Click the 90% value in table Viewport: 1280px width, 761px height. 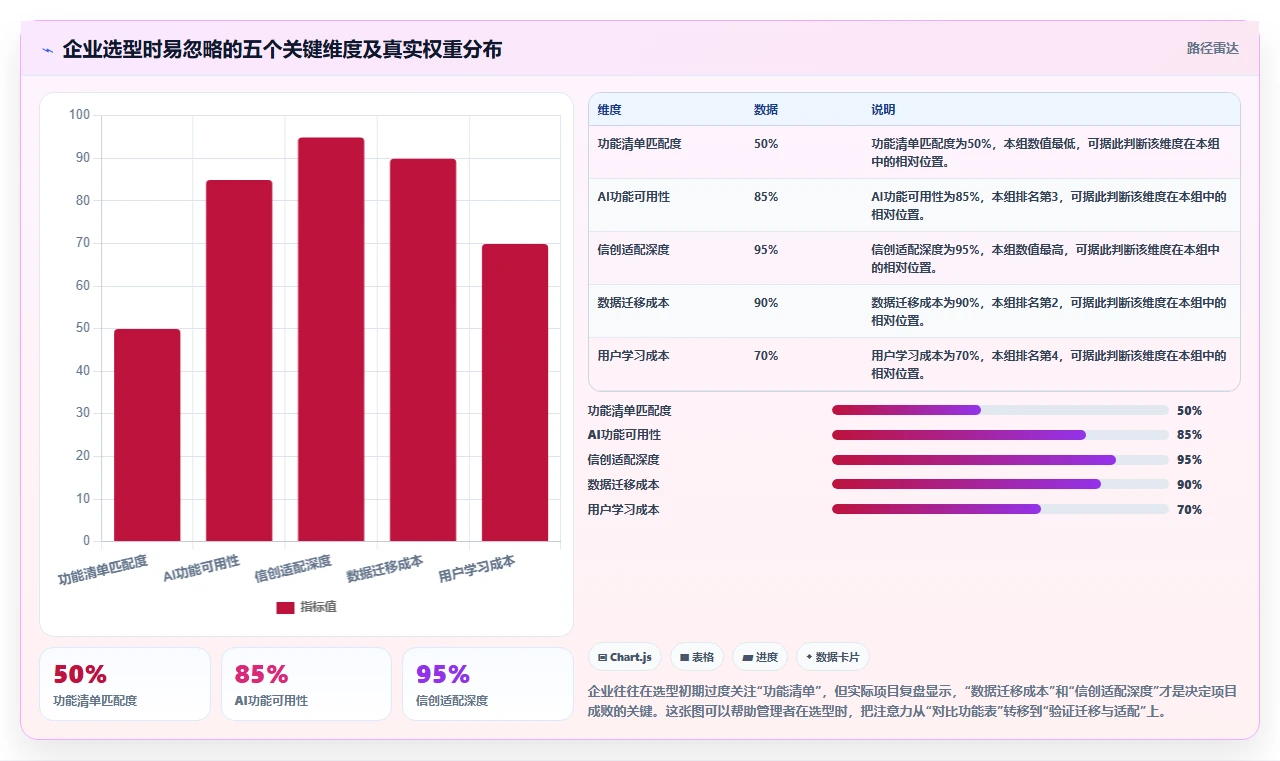pos(766,303)
